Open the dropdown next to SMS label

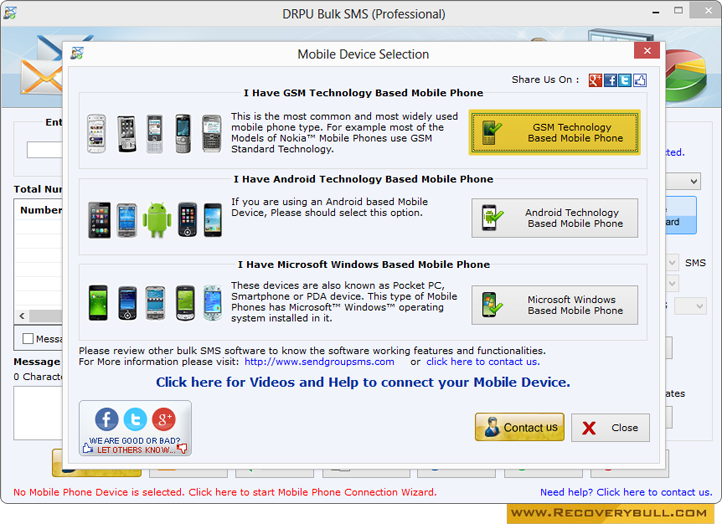tap(672, 263)
